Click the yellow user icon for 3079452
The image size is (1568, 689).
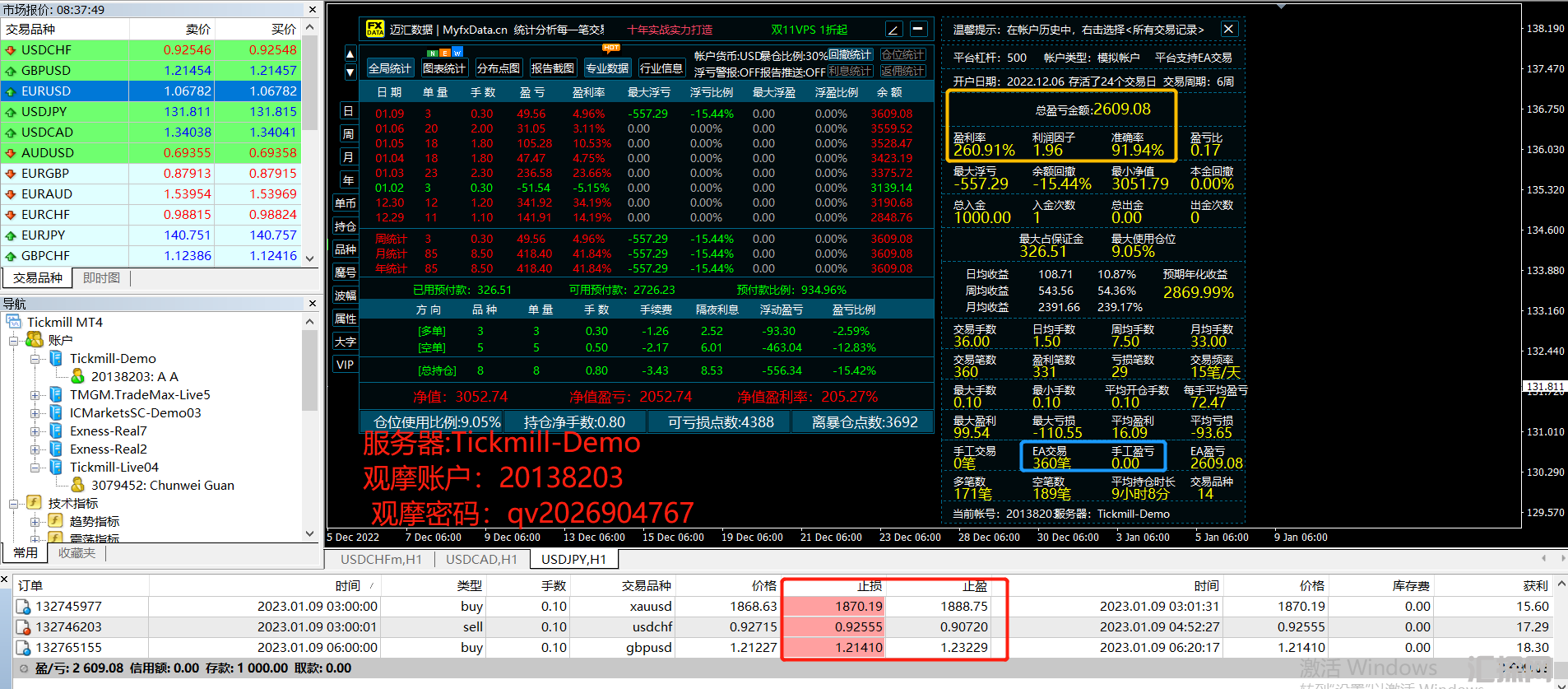[x=77, y=485]
